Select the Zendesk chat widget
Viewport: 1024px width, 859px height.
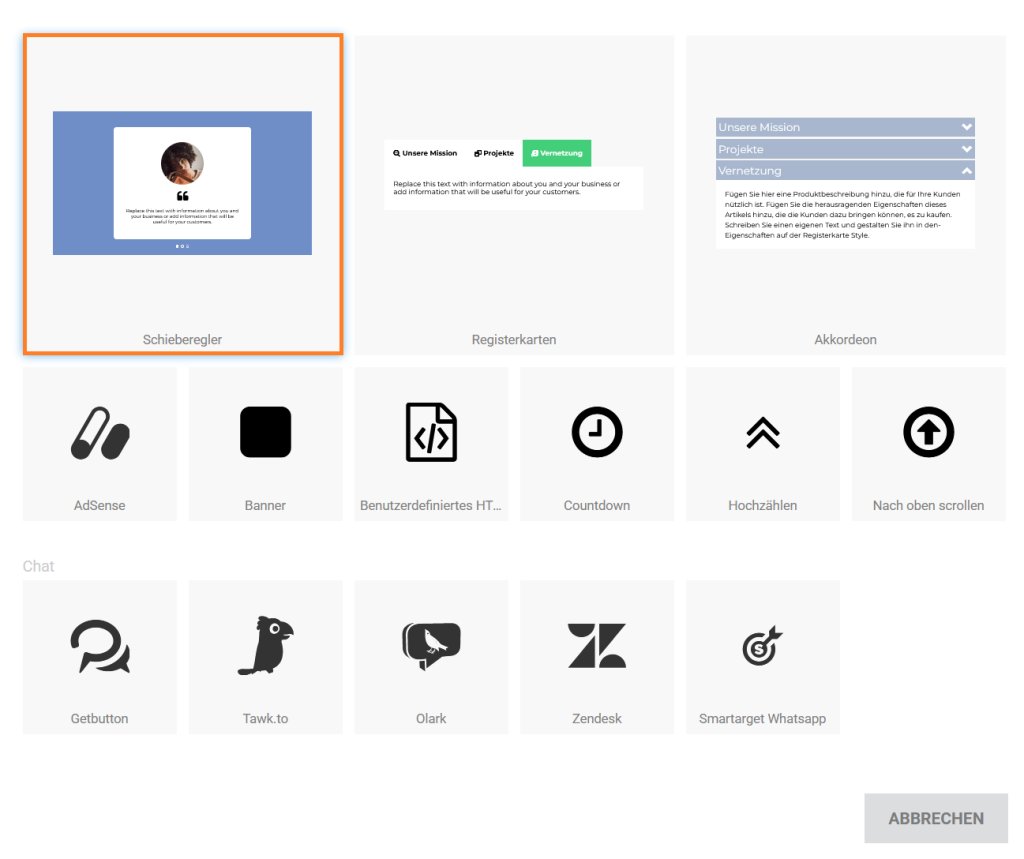[x=597, y=646]
